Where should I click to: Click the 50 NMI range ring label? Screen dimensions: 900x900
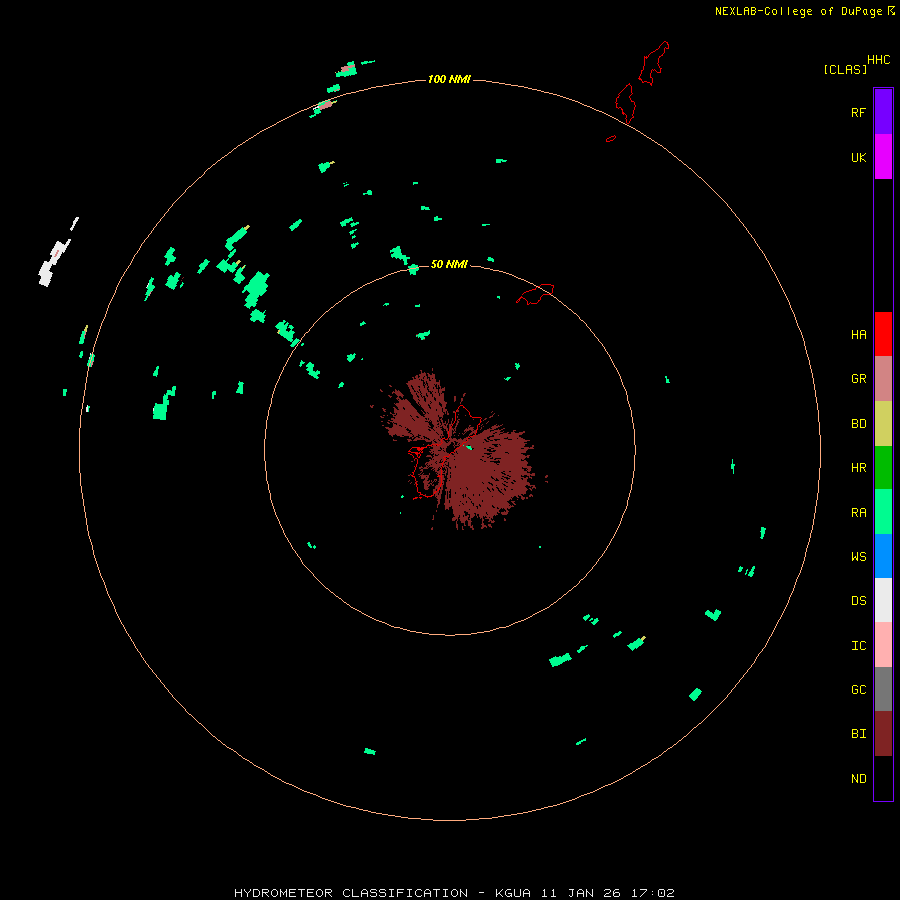[x=449, y=264]
